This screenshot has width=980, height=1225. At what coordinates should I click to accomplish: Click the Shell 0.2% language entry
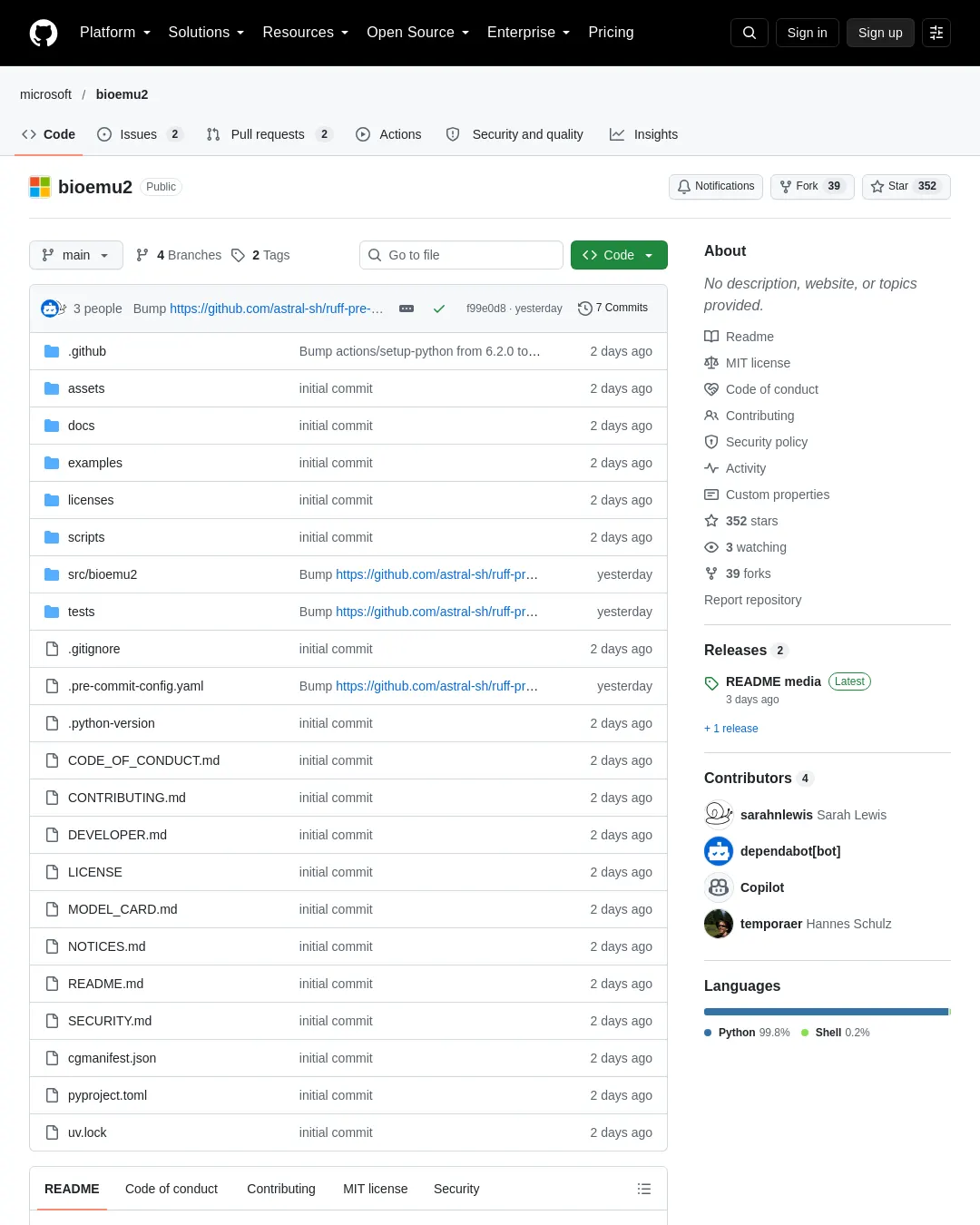pyautogui.click(x=836, y=1033)
